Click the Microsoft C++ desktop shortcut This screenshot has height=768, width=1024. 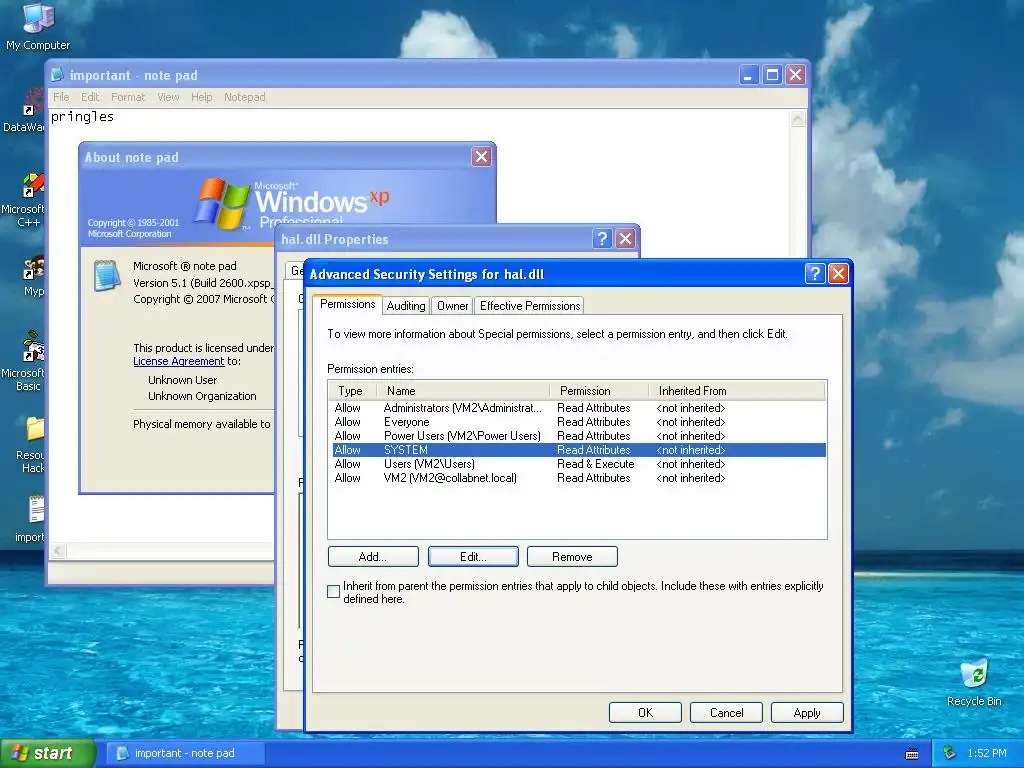(x=26, y=200)
